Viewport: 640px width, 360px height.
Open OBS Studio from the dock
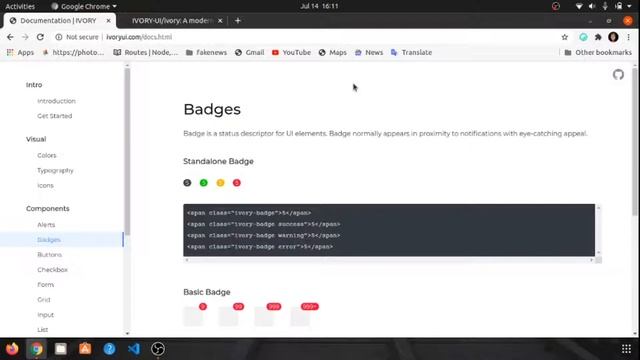158,349
